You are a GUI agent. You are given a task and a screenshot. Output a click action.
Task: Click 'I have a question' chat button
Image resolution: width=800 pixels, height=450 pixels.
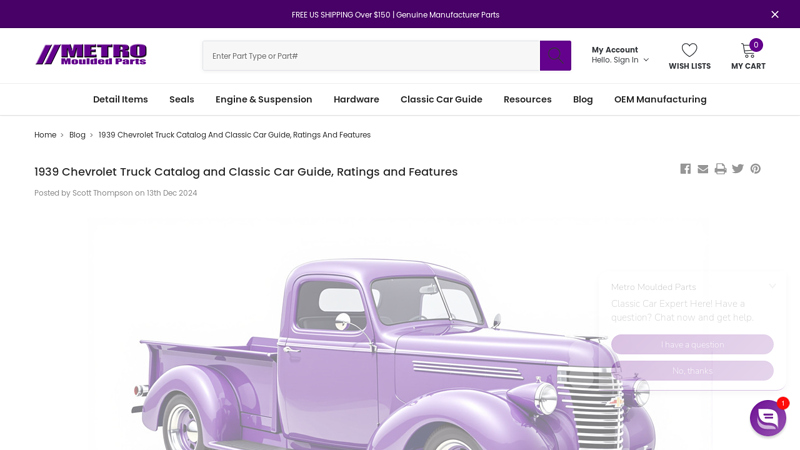pyautogui.click(x=692, y=344)
